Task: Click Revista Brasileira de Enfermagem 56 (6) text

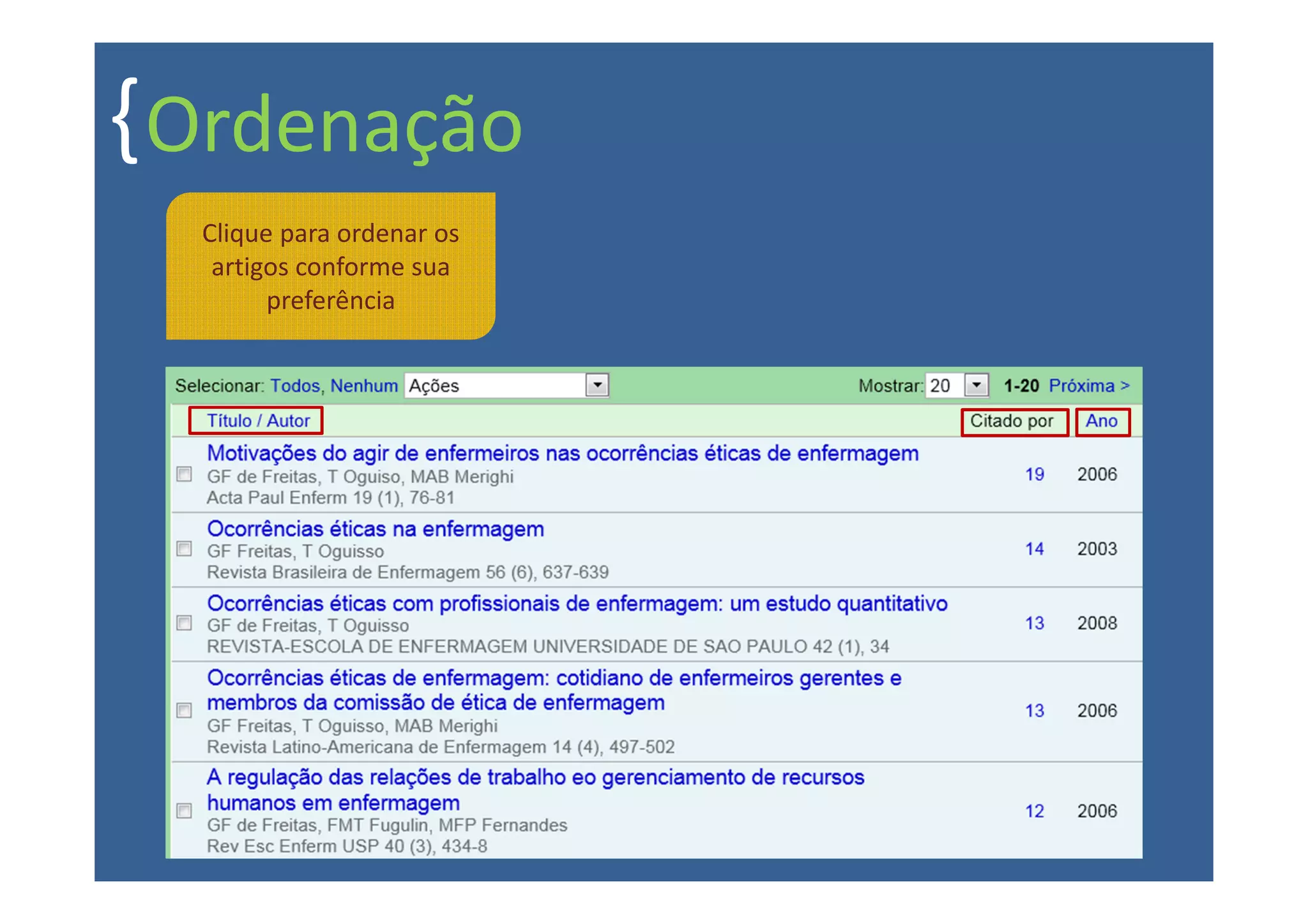Action: (x=407, y=572)
